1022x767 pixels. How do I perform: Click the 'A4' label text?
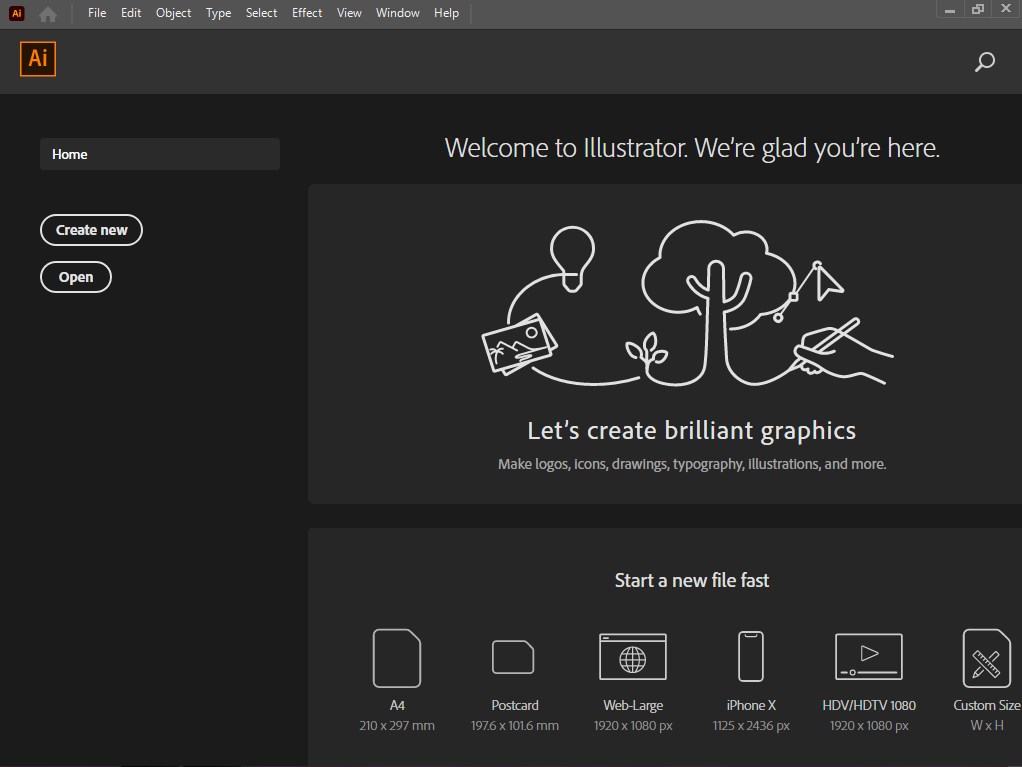tap(397, 705)
